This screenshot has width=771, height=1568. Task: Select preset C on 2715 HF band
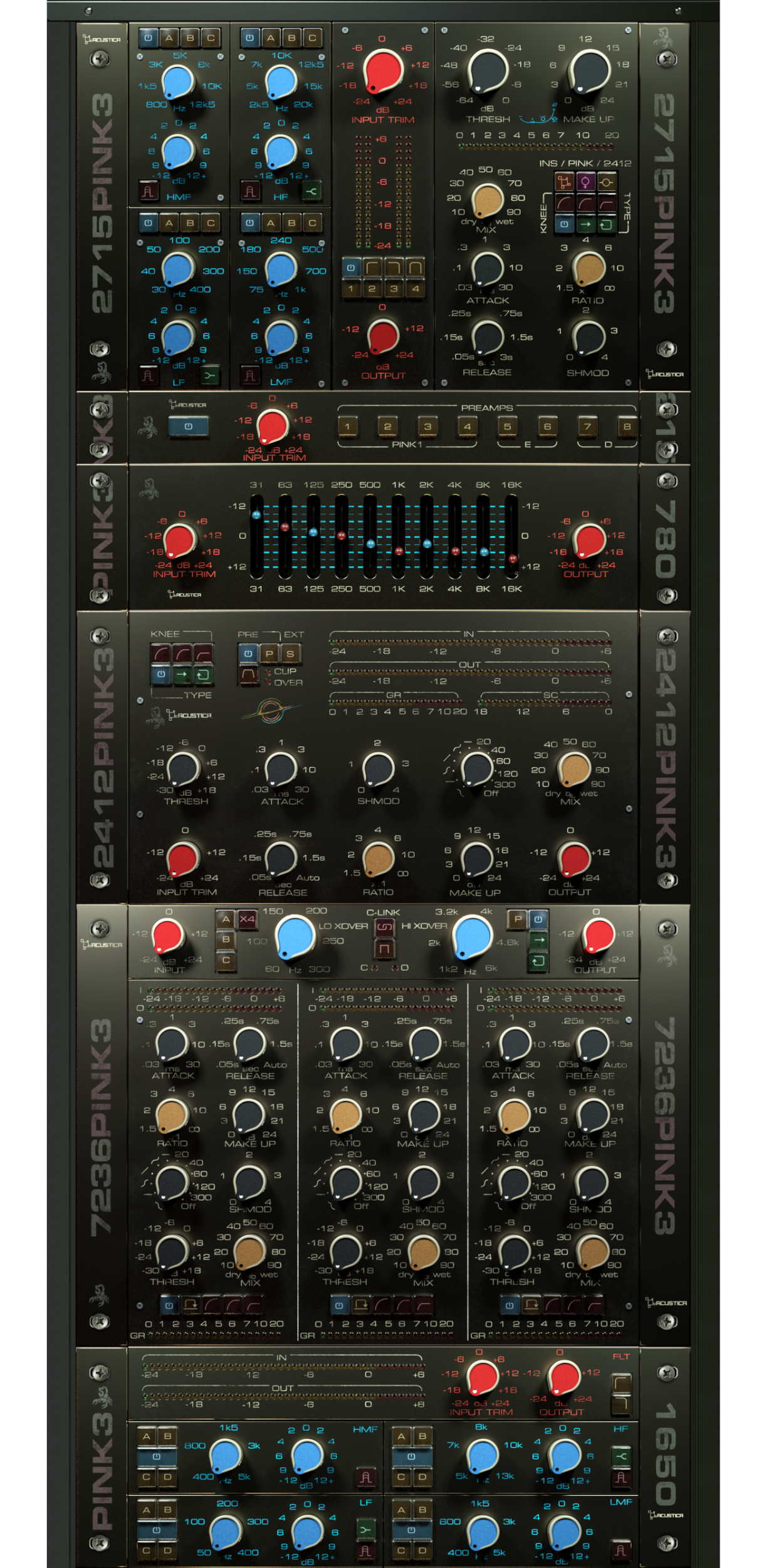(x=312, y=38)
